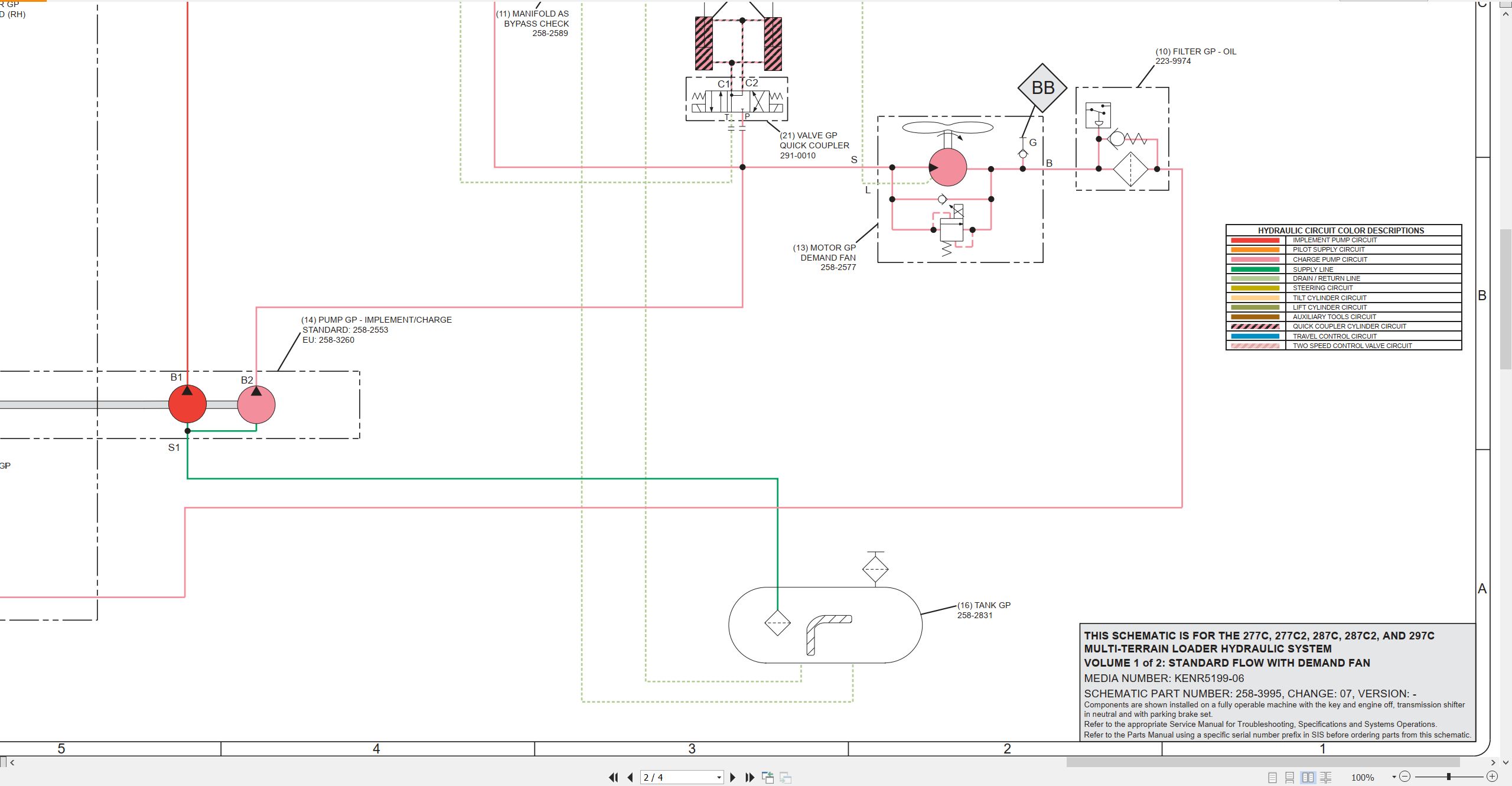Click the filter pressure switch symbol
This screenshot has width=1512, height=786.
(1099, 115)
